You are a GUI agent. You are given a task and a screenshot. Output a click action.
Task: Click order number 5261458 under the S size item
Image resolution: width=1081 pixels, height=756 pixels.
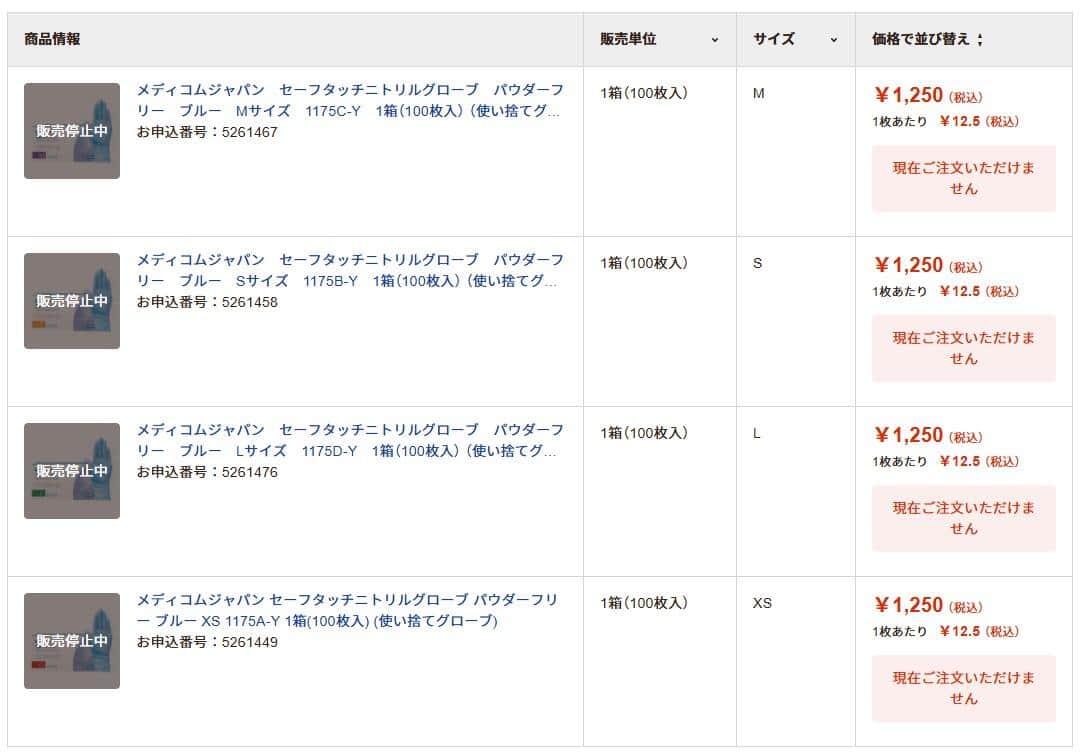point(210,301)
